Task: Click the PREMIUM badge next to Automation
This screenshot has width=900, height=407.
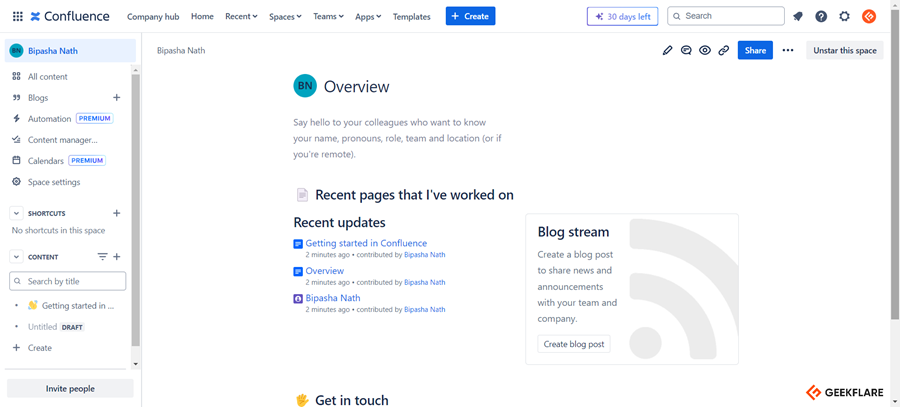Action: click(x=95, y=119)
